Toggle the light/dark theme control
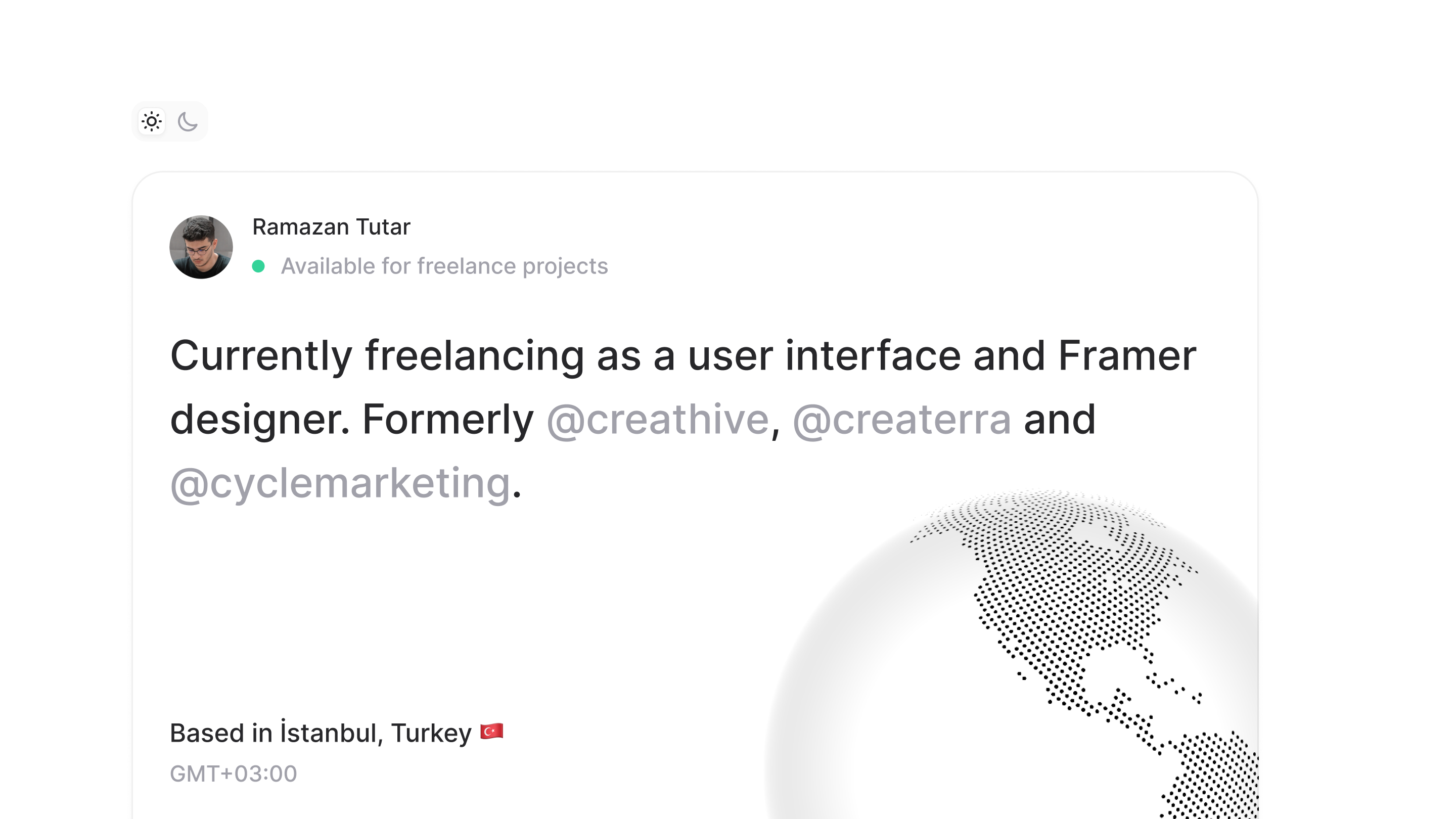This screenshot has width=1456, height=819. pos(169,121)
